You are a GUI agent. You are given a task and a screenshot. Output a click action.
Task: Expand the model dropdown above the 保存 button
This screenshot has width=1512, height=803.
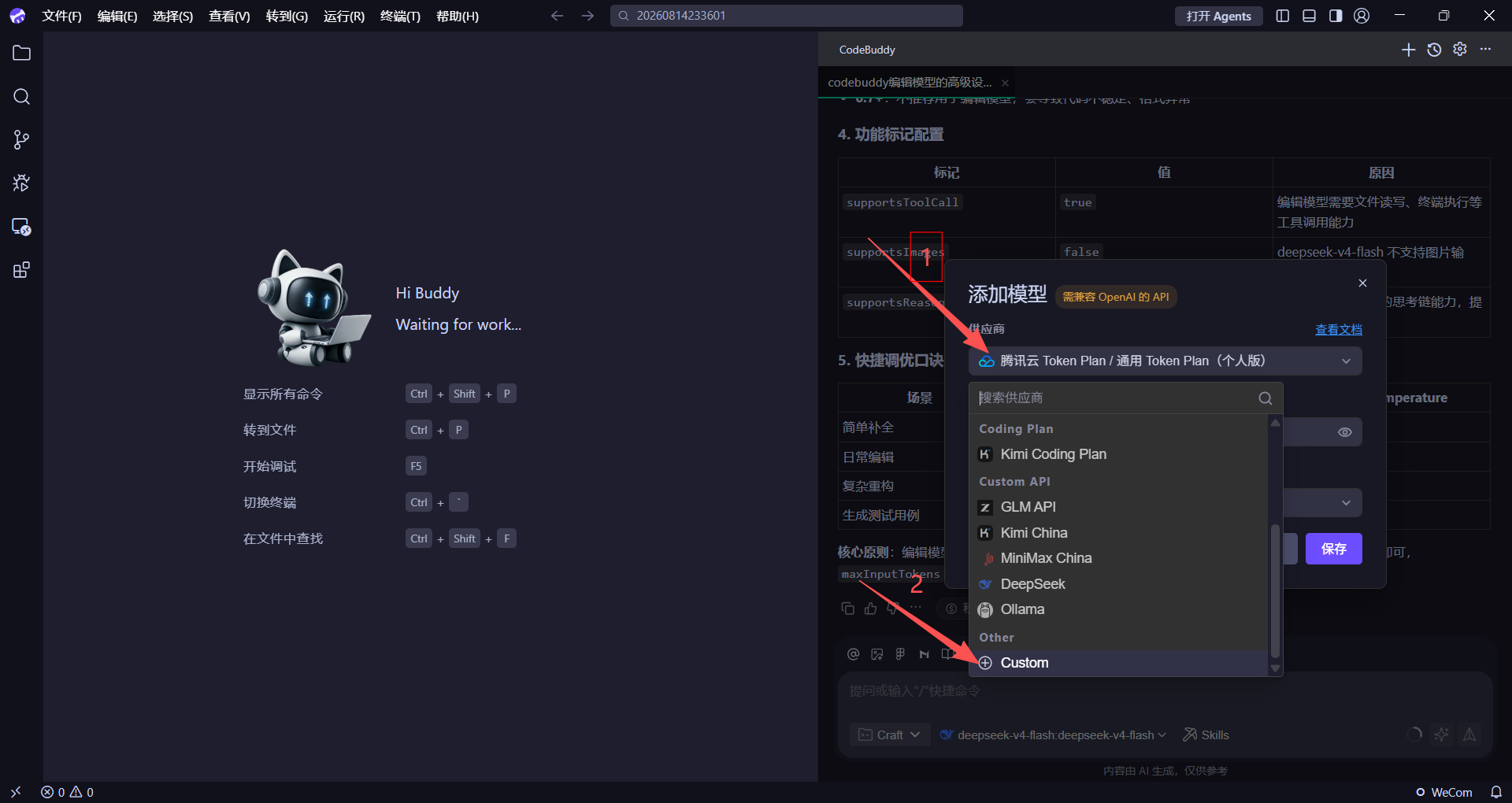coord(1346,503)
